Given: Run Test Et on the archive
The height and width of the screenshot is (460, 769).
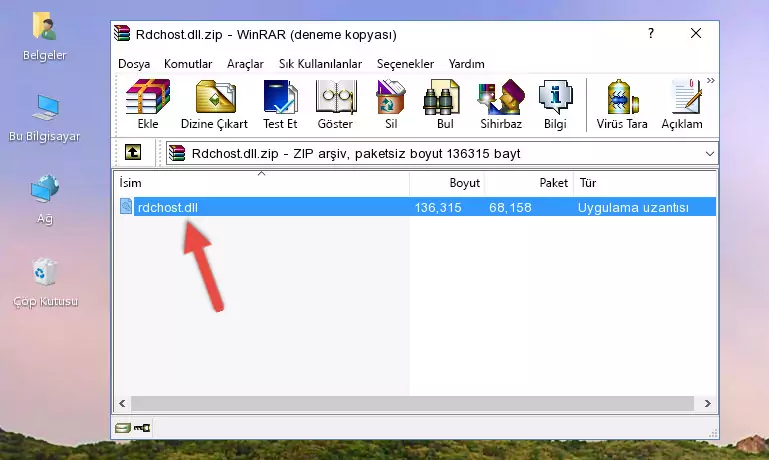Looking at the screenshot, I should point(280,104).
